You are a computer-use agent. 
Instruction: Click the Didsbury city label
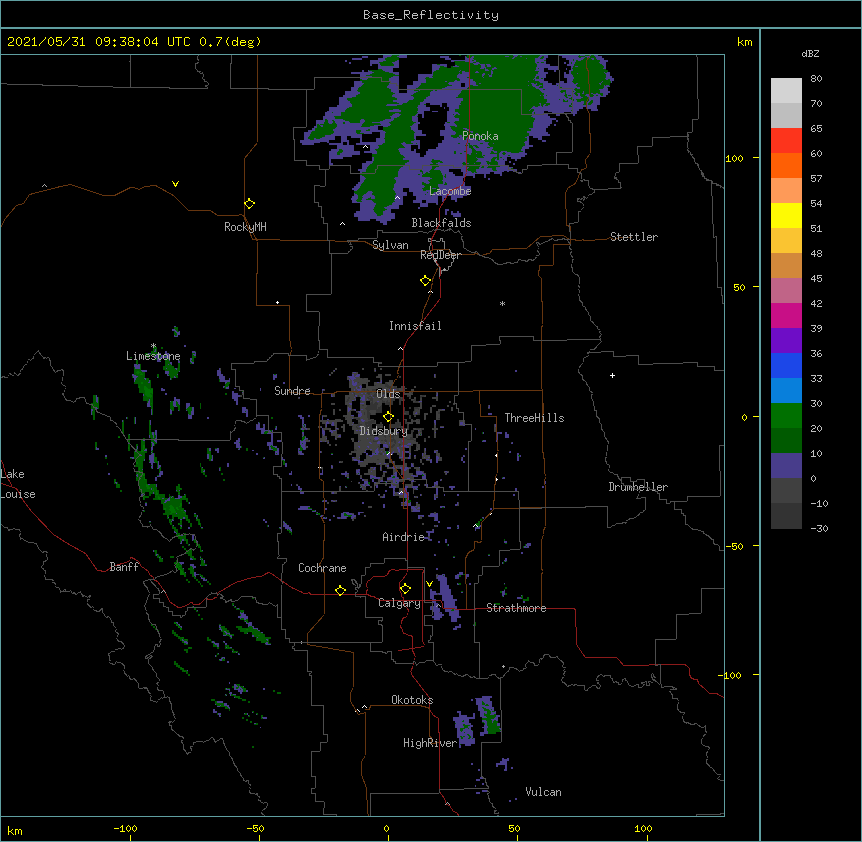[383, 431]
